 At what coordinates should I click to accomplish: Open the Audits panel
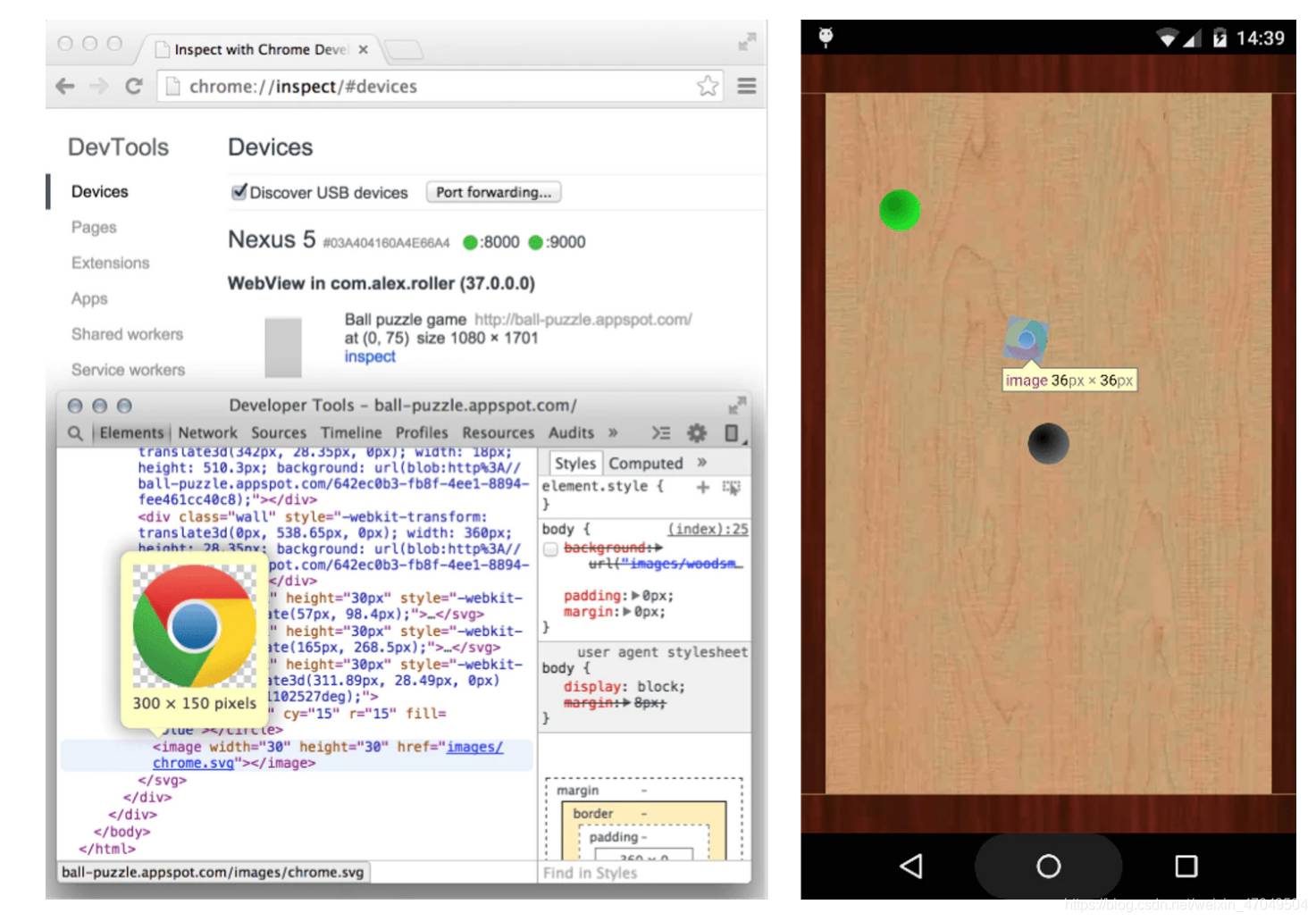click(x=571, y=433)
